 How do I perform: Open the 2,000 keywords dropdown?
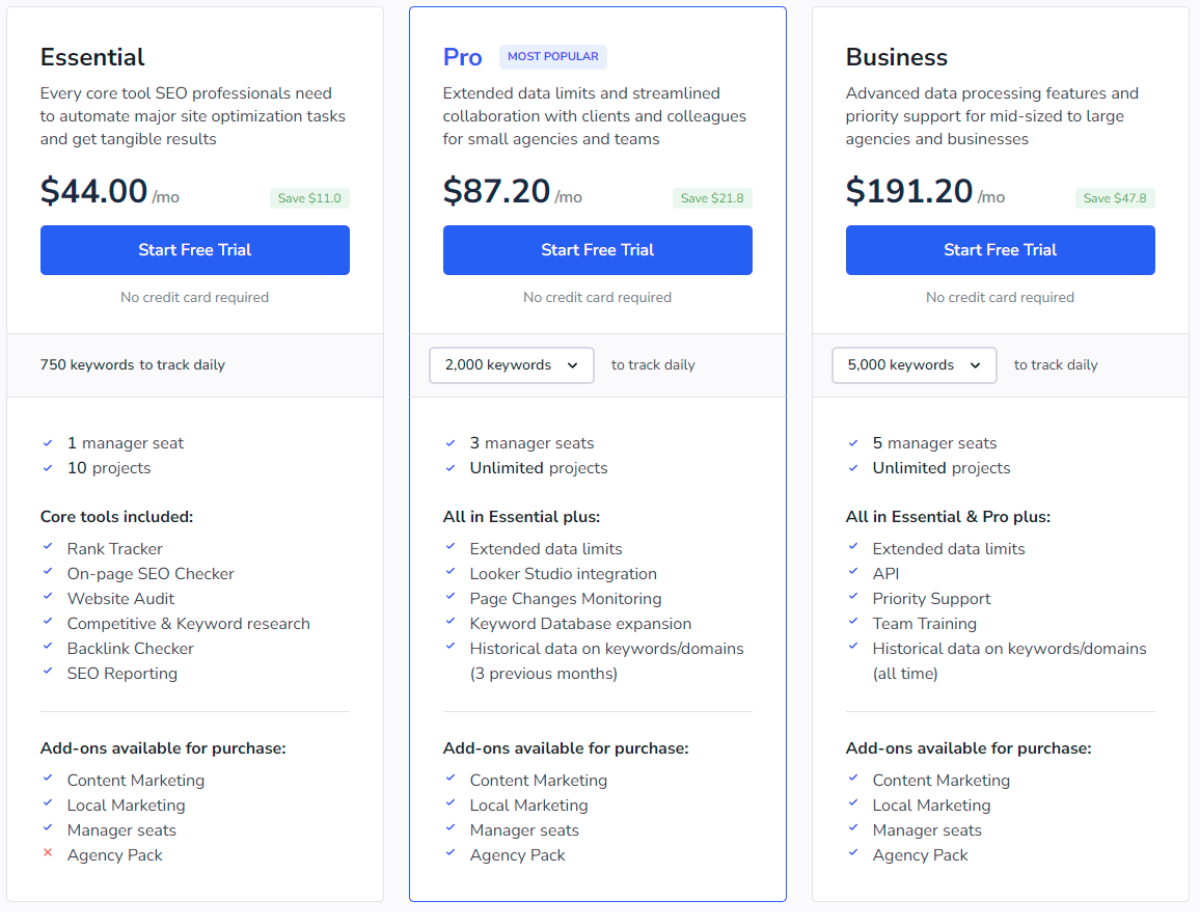click(x=512, y=365)
